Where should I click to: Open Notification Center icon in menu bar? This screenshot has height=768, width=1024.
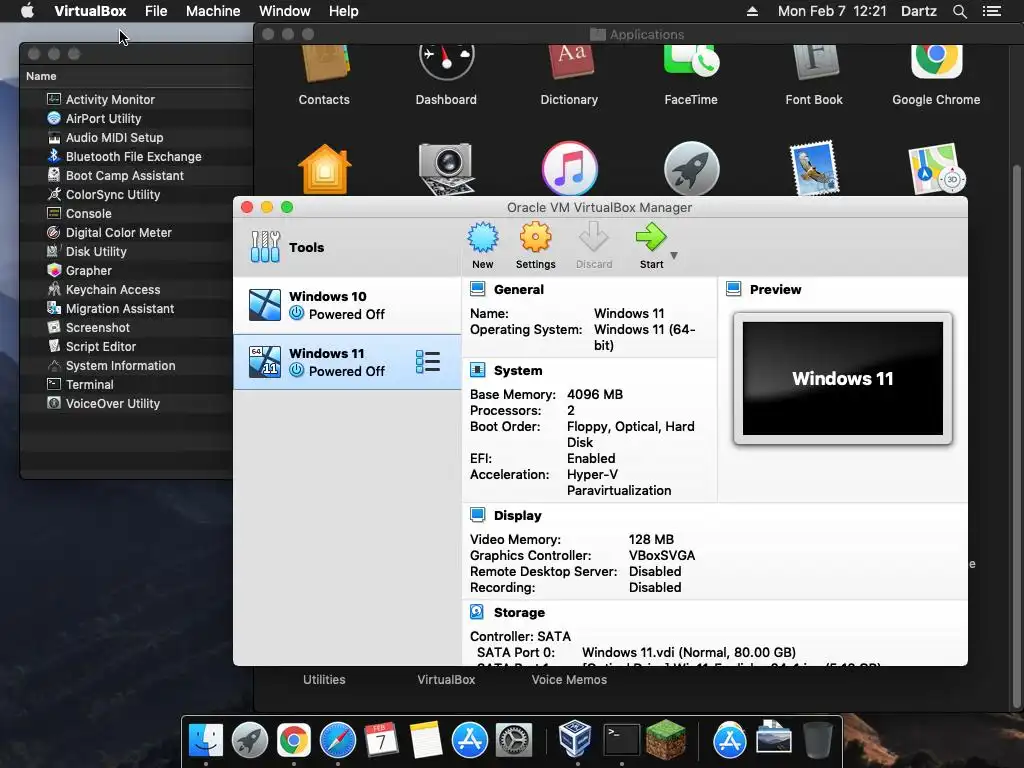pos(991,11)
